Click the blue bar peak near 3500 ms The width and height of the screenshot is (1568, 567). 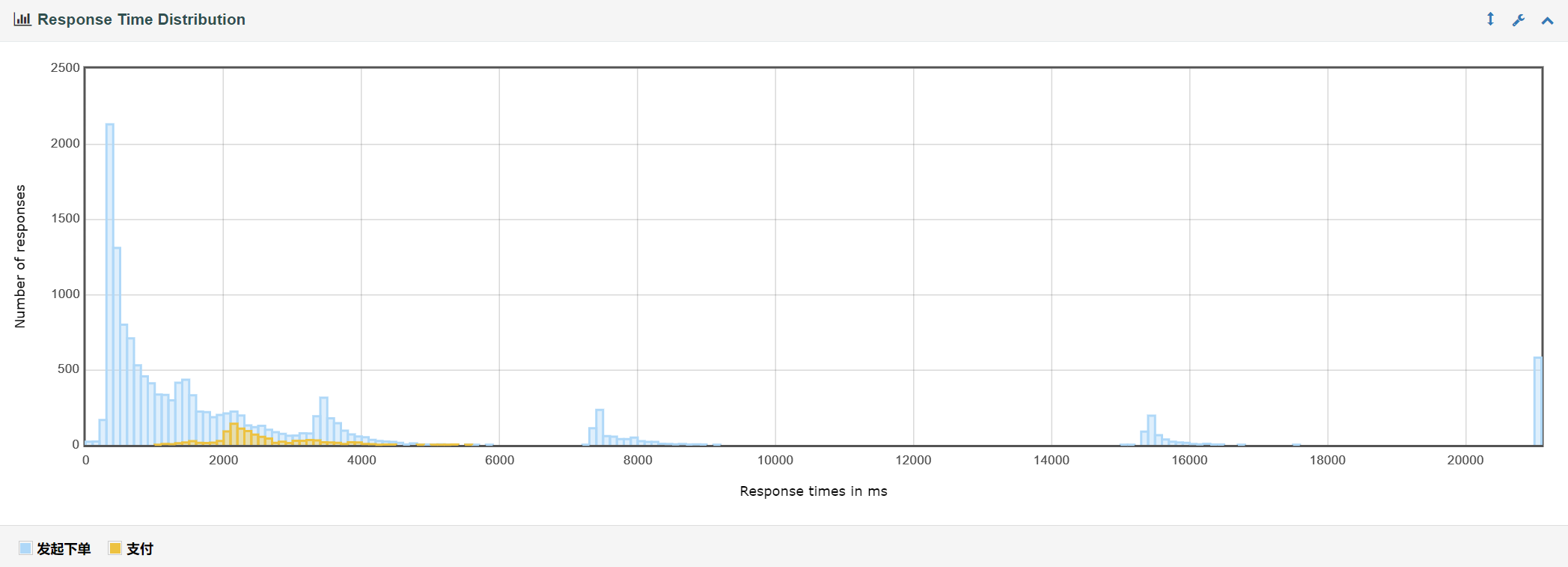tap(323, 422)
